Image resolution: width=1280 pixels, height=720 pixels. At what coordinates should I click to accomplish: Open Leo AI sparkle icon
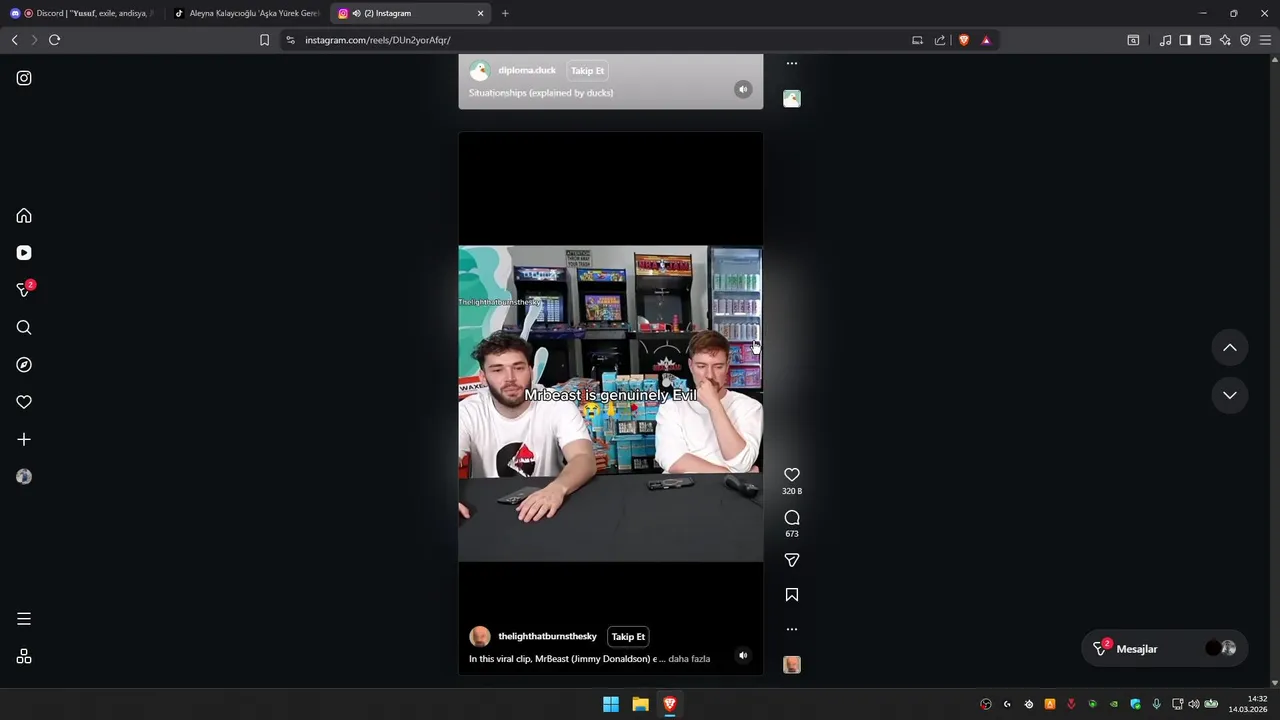1225,40
